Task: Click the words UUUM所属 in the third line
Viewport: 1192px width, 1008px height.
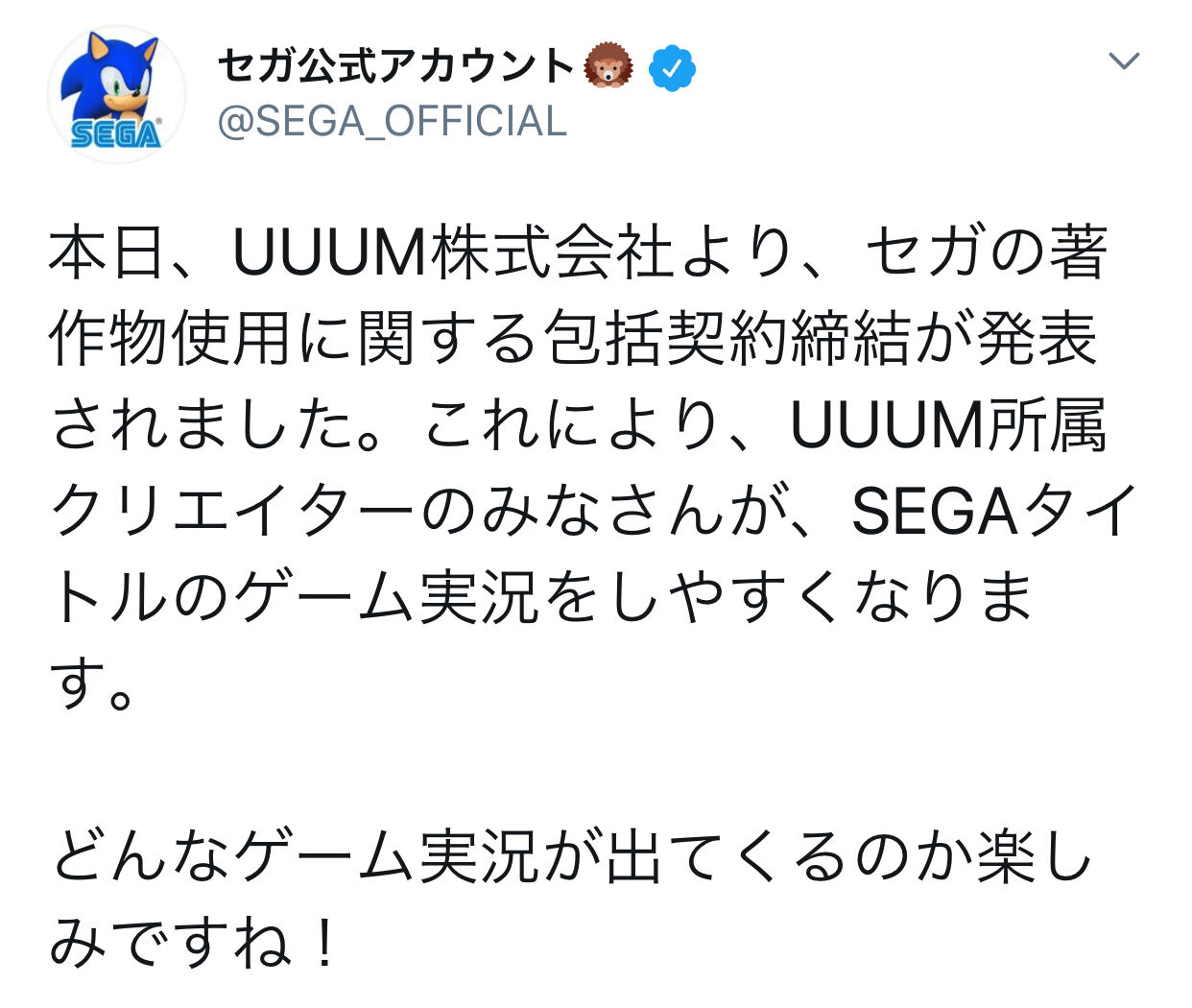Action: [948, 424]
